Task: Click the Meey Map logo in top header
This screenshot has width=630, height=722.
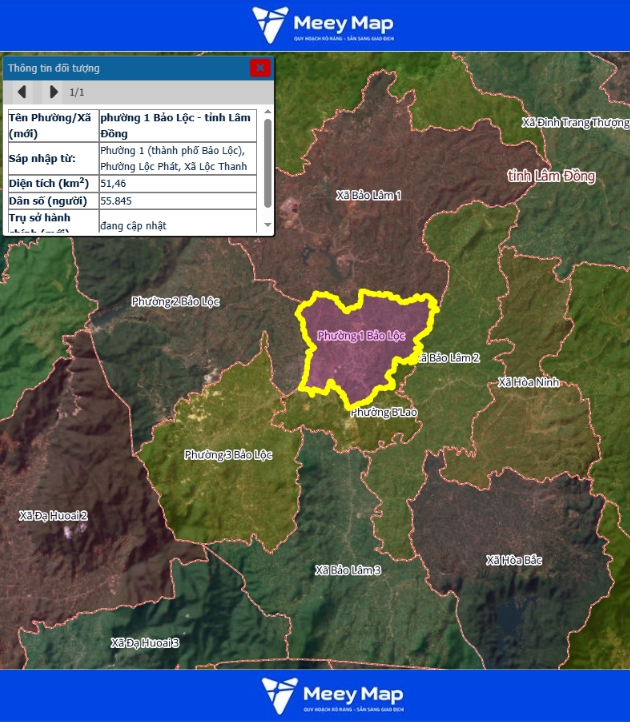Action: click(322, 24)
